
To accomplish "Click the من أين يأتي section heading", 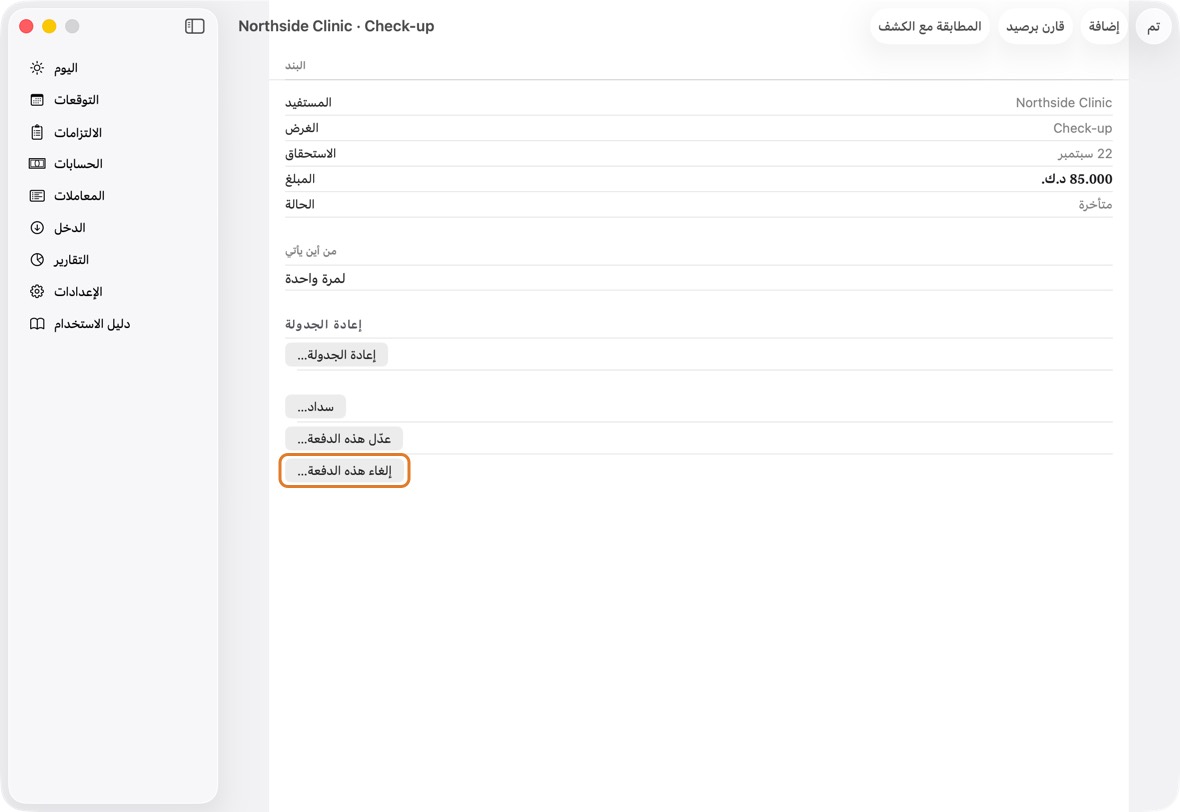I will [x=310, y=251].
